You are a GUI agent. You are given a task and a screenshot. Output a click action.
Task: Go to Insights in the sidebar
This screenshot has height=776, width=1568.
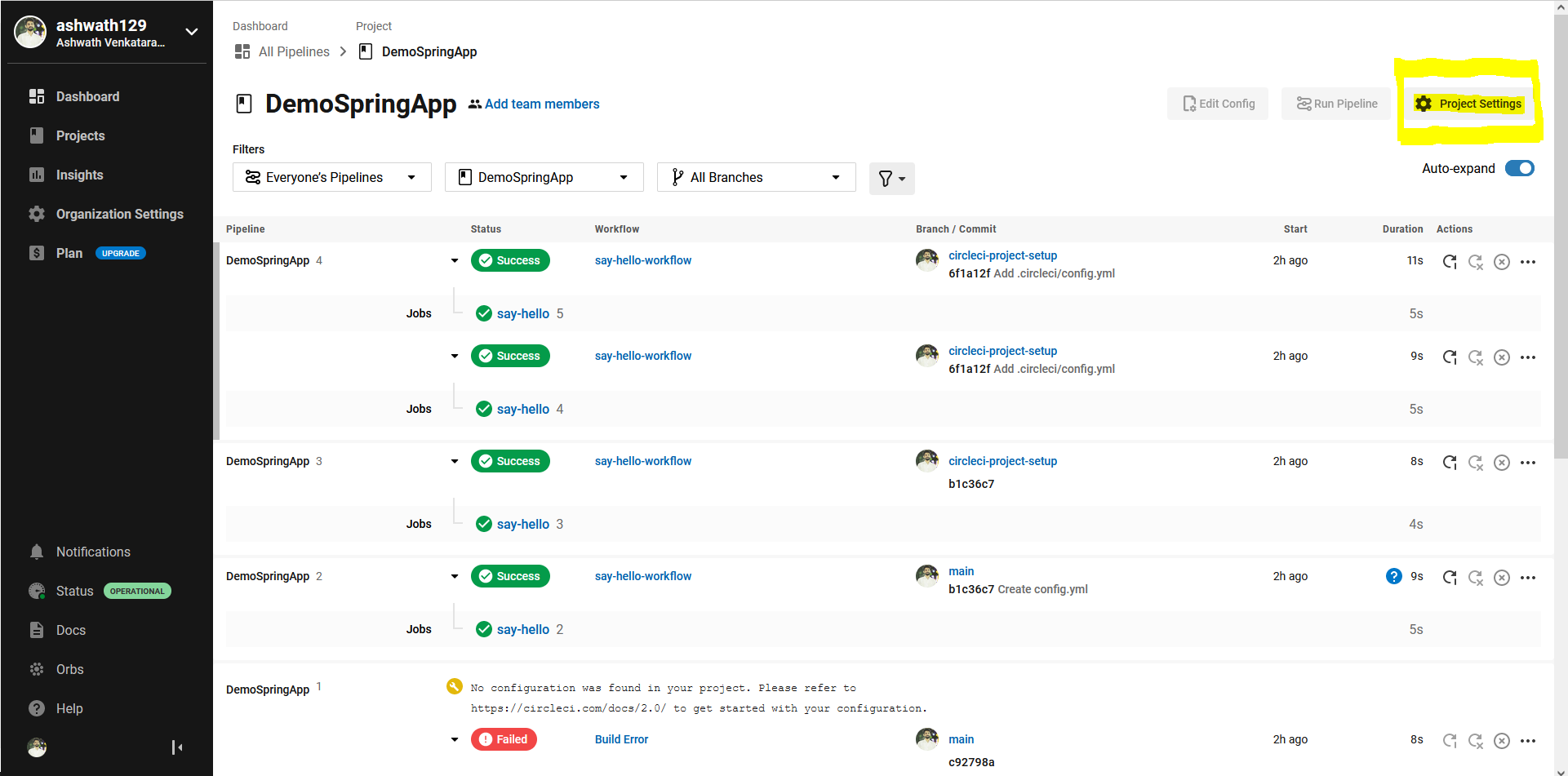click(79, 175)
